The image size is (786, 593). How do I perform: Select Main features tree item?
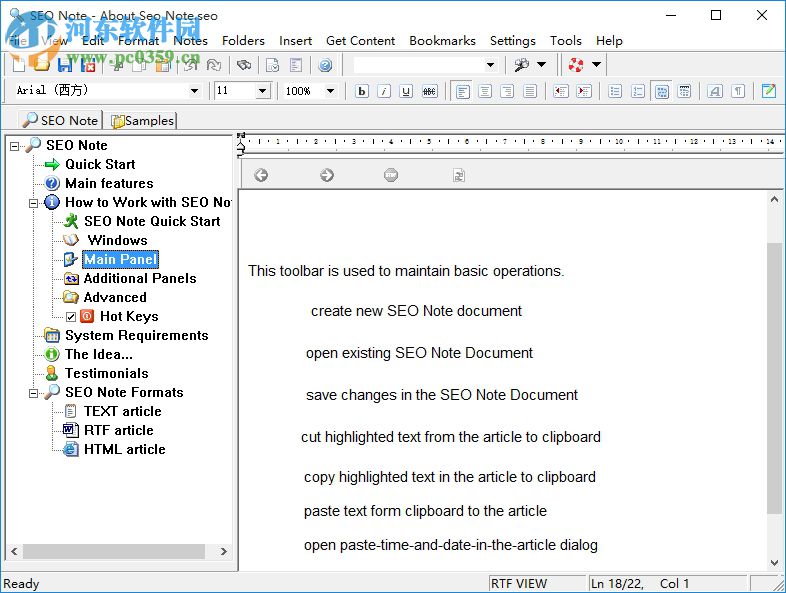(x=109, y=183)
